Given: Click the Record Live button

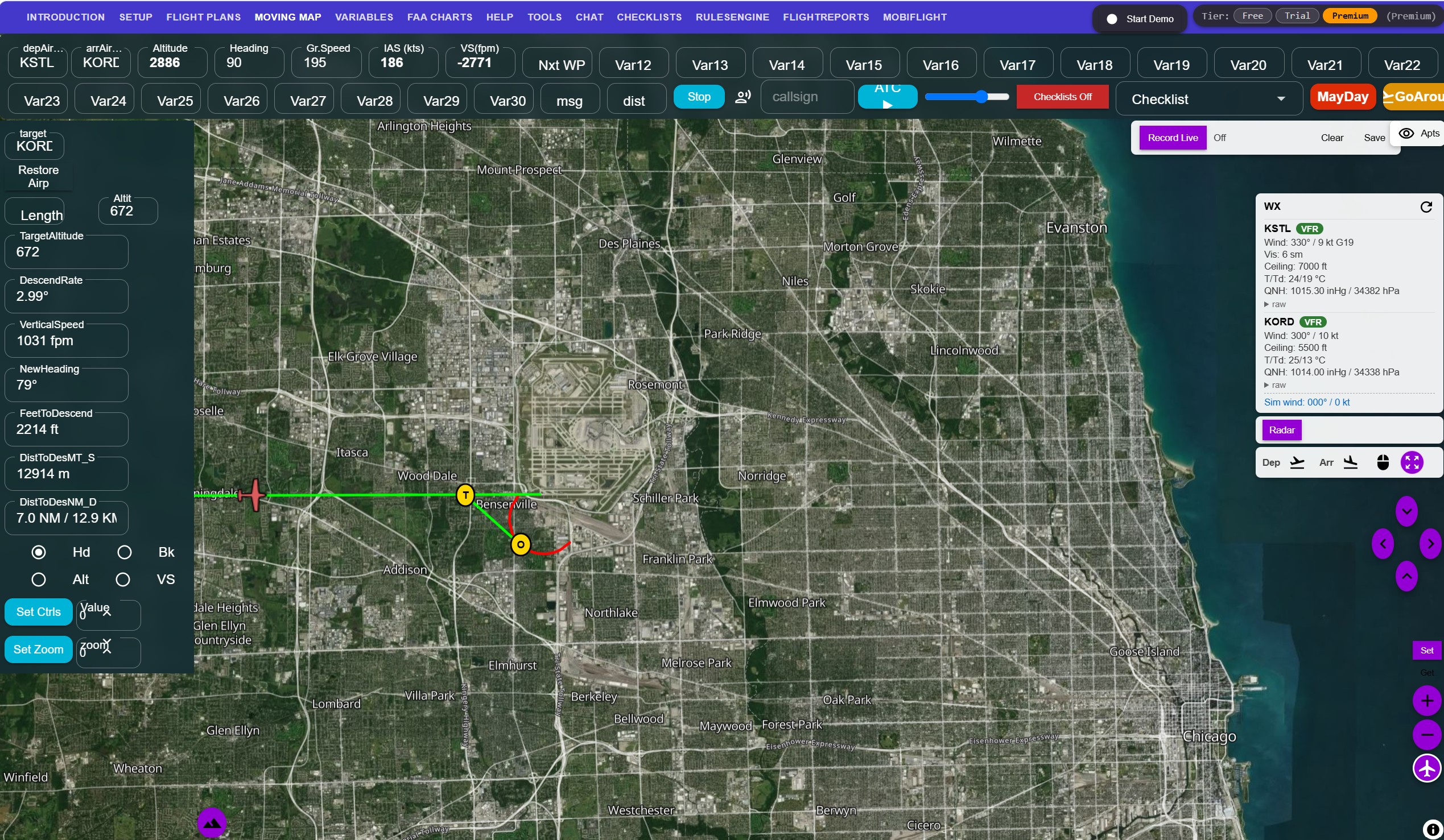Looking at the screenshot, I should pos(1173,138).
